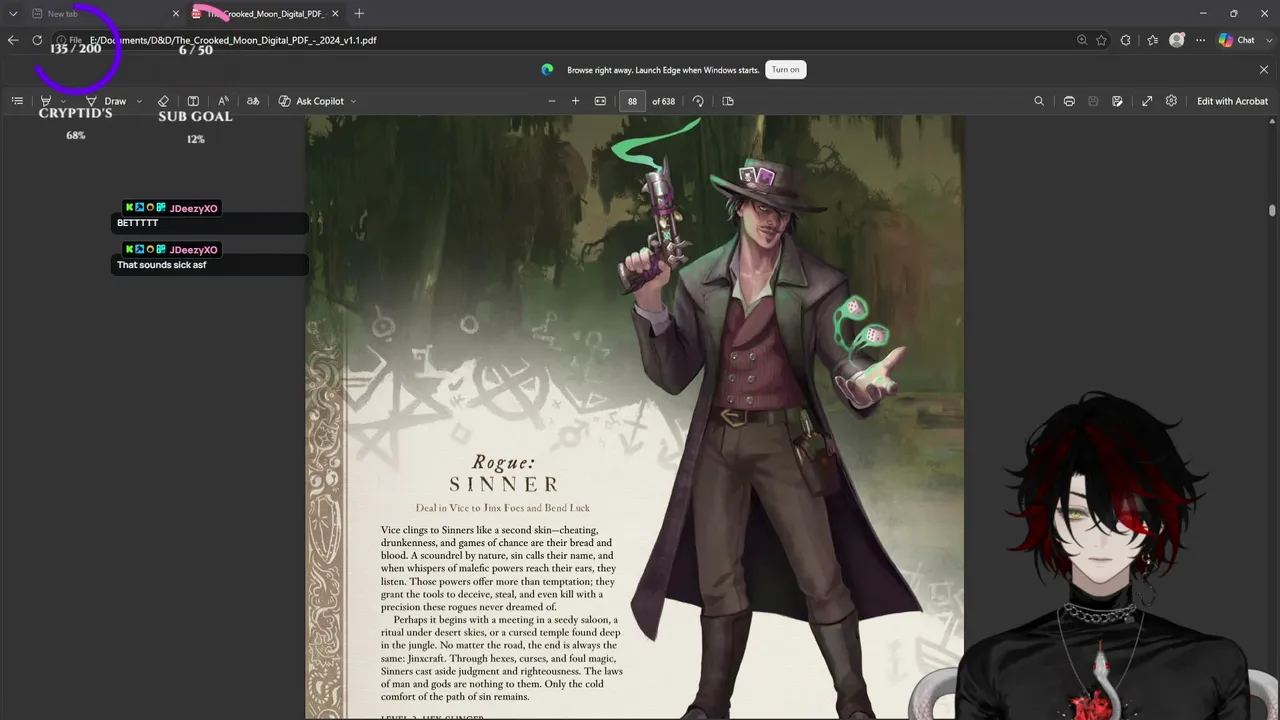Close the Crooked_Moon_Digital_PDF tab
The height and width of the screenshot is (720, 1280).
tap(335, 14)
